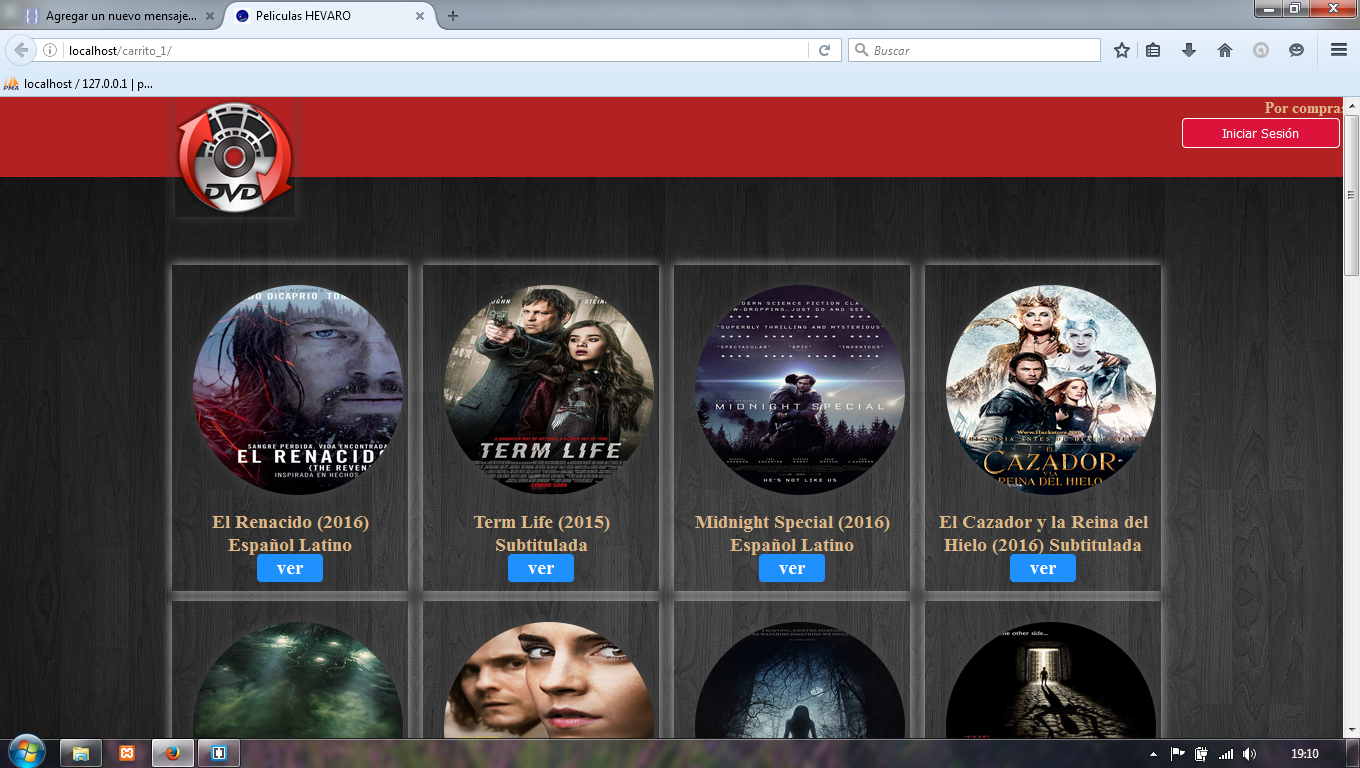Select Firefox icon on the taskbar
1360x768 pixels.
pos(173,753)
